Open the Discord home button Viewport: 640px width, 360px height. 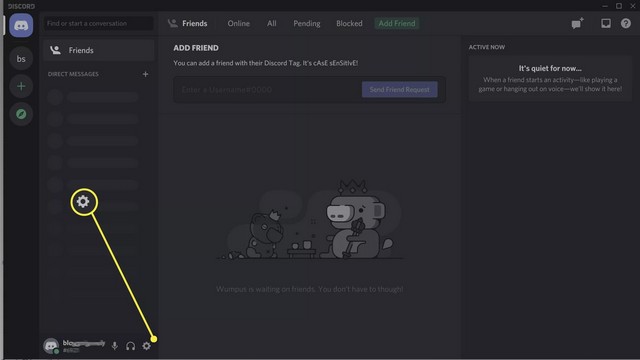click(x=21, y=25)
